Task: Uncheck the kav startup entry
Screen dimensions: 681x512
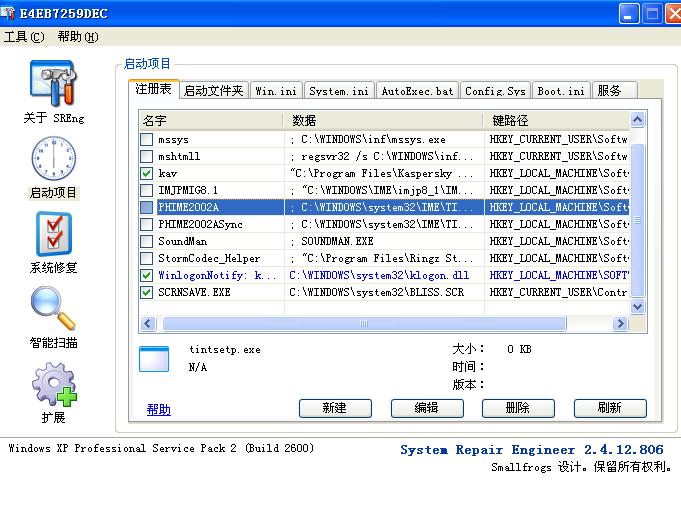Action: [x=147, y=173]
